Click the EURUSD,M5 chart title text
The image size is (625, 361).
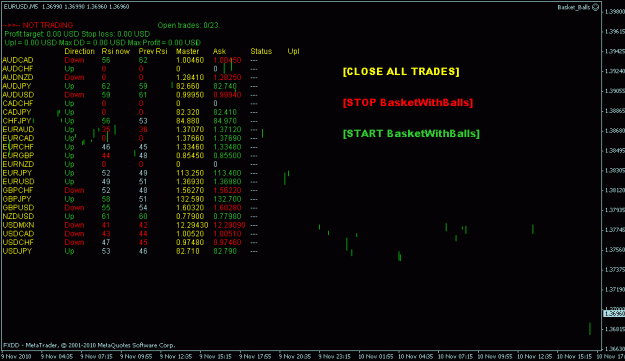click(x=66, y=7)
